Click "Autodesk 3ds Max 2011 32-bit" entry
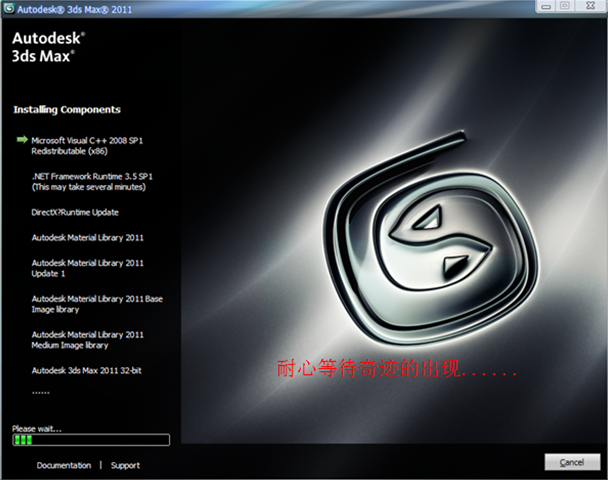The width and height of the screenshot is (608, 480). click(x=86, y=371)
